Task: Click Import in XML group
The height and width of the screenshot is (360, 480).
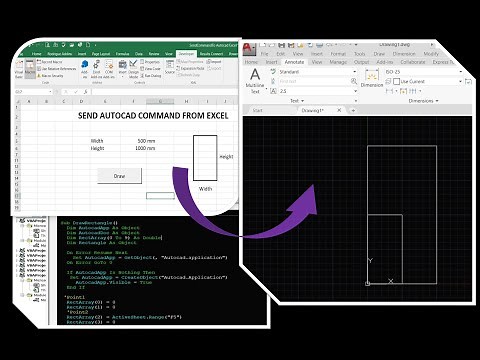Action: point(214,62)
